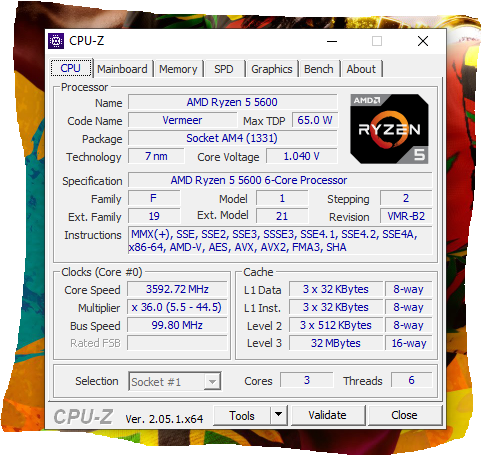The image size is (482, 456).
Task: Click the Model value 1
Action: (x=282, y=198)
